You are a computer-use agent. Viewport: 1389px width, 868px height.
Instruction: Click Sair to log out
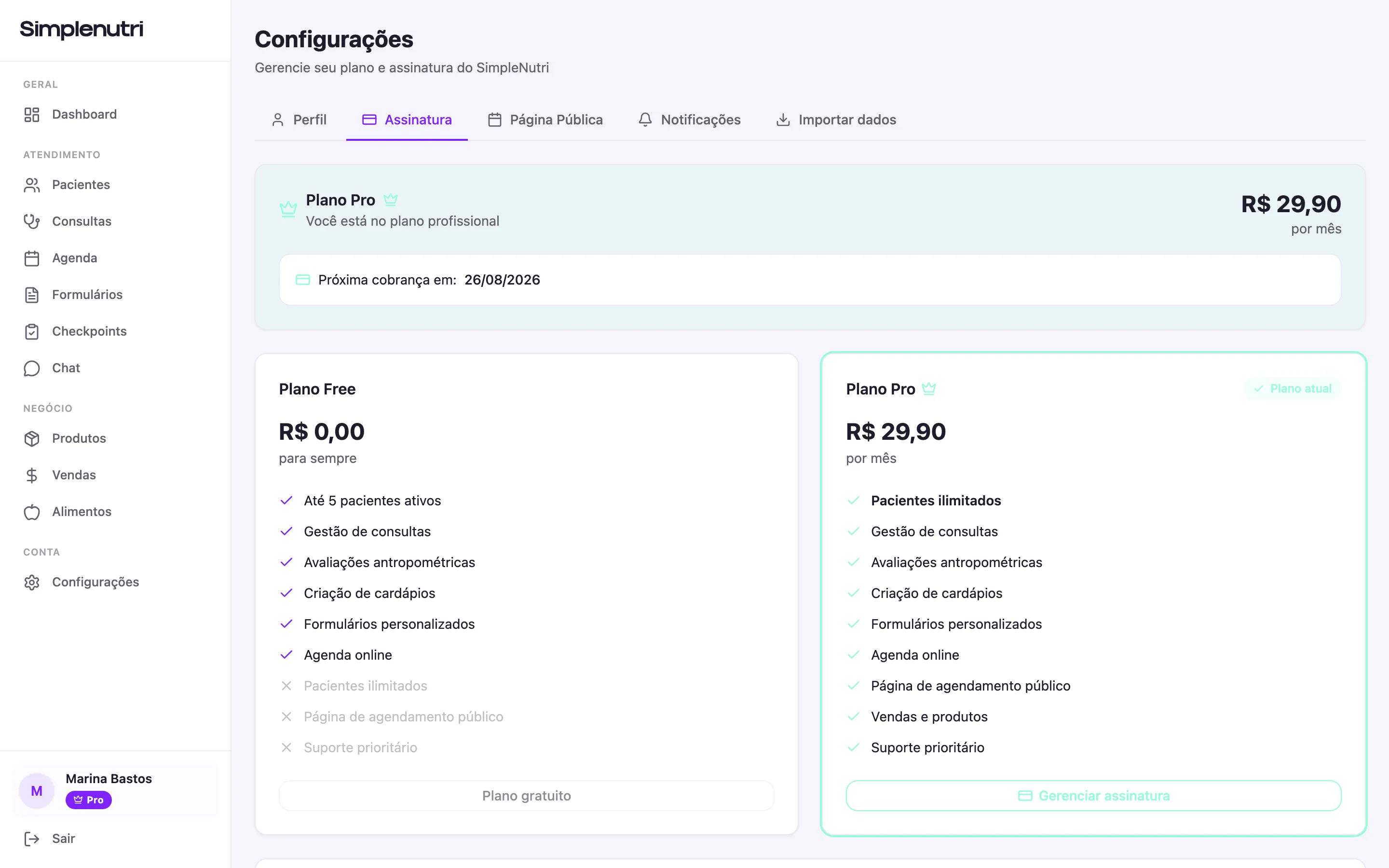115,839
